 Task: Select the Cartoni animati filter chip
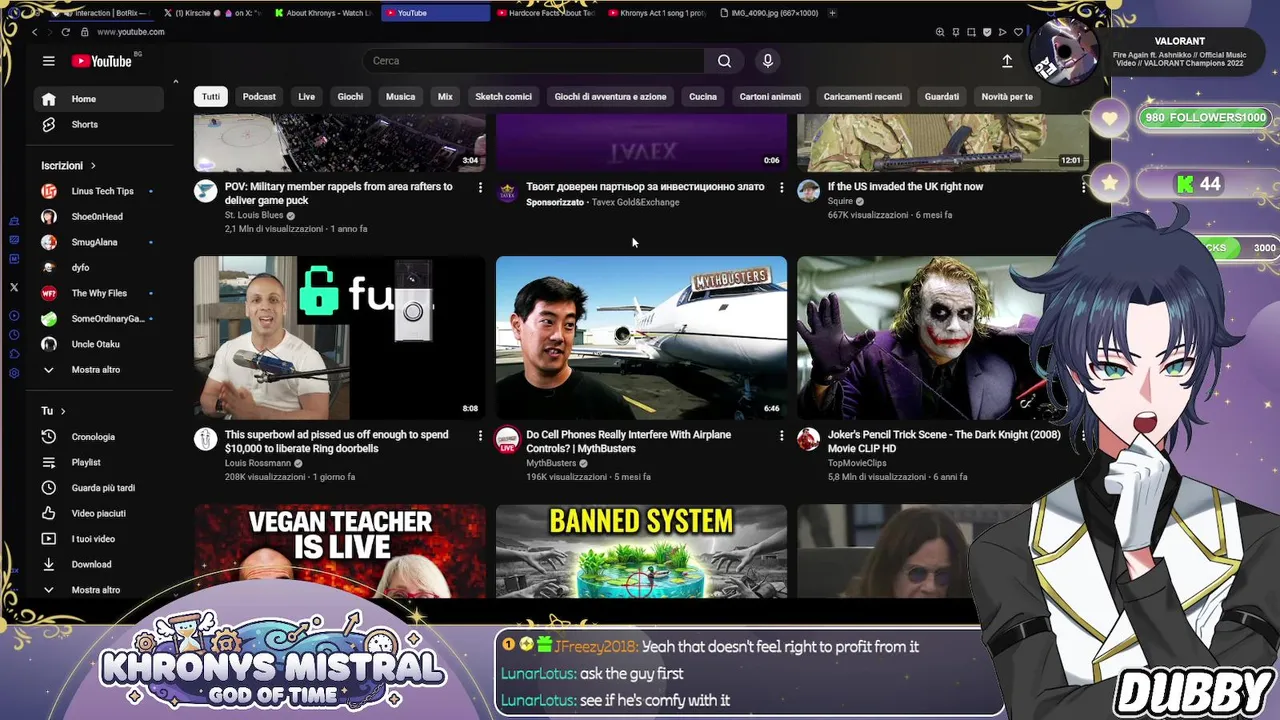(x=770, y=97)
